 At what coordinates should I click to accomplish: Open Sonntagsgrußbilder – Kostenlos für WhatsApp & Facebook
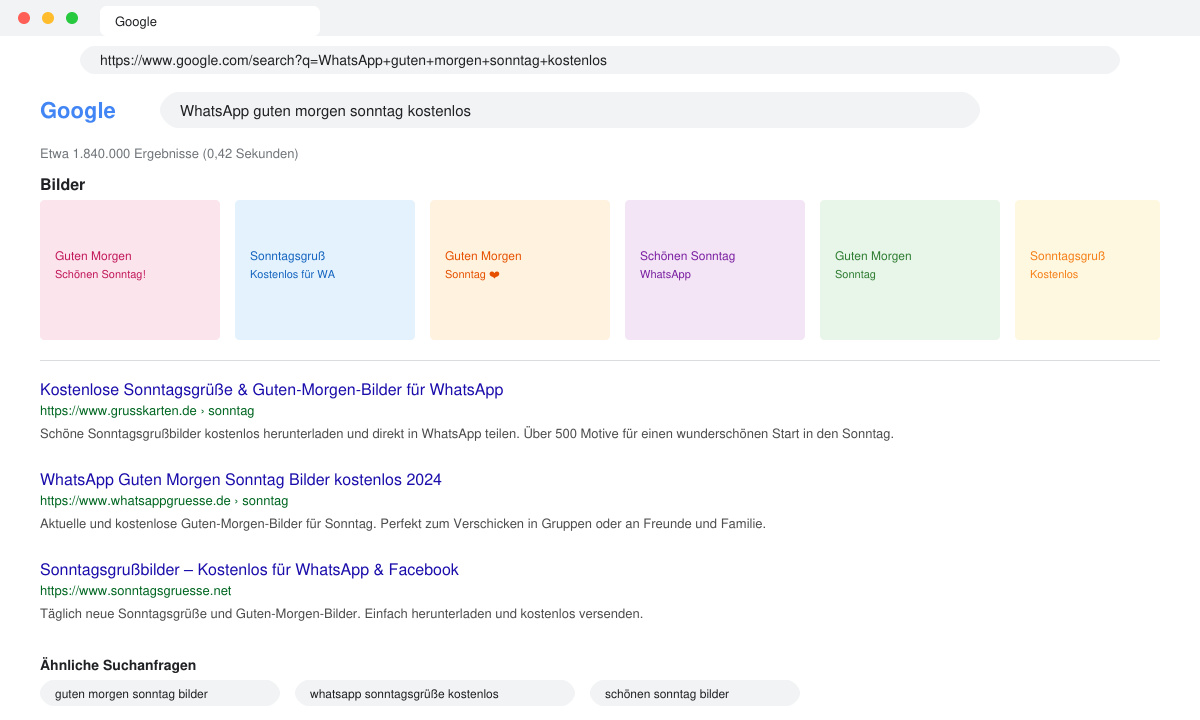(x=249, y=570)
